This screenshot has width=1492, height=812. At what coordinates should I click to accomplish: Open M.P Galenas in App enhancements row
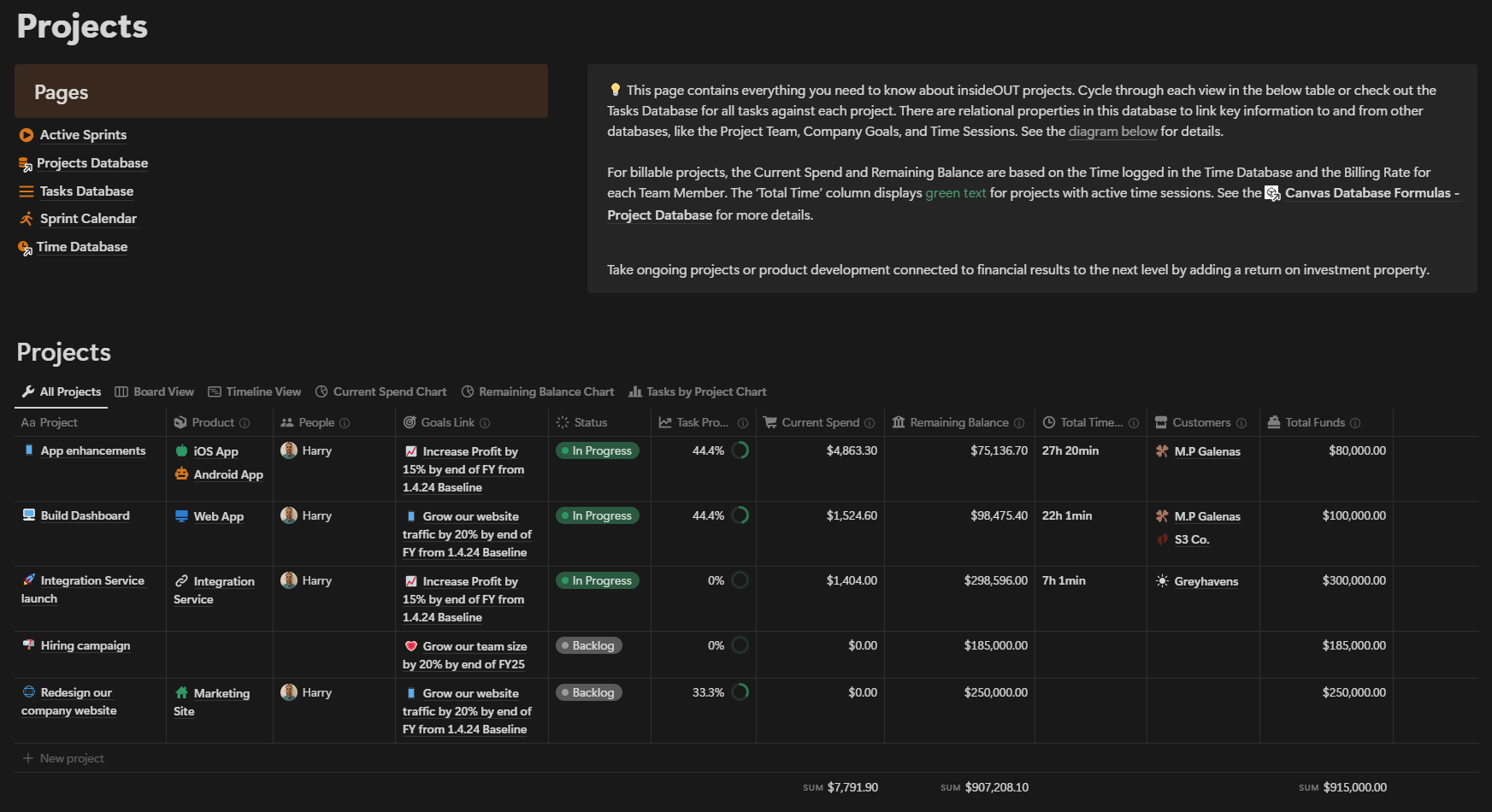[x=1198, y=451]
